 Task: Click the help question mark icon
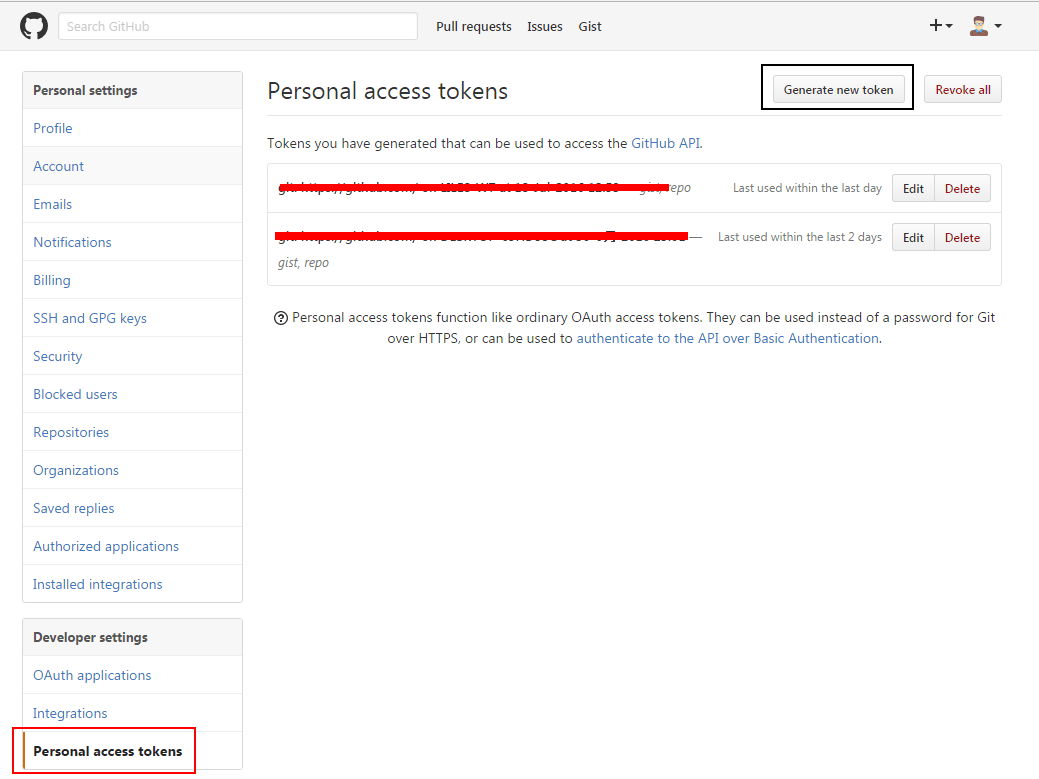(281, 318)
